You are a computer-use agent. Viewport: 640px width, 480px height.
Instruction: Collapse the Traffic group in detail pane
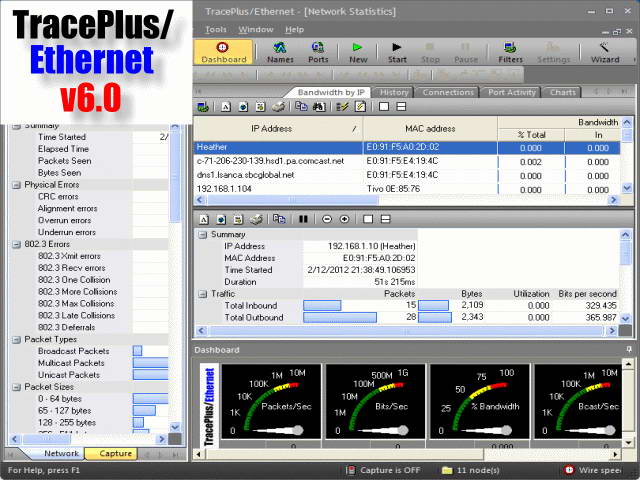202,294
